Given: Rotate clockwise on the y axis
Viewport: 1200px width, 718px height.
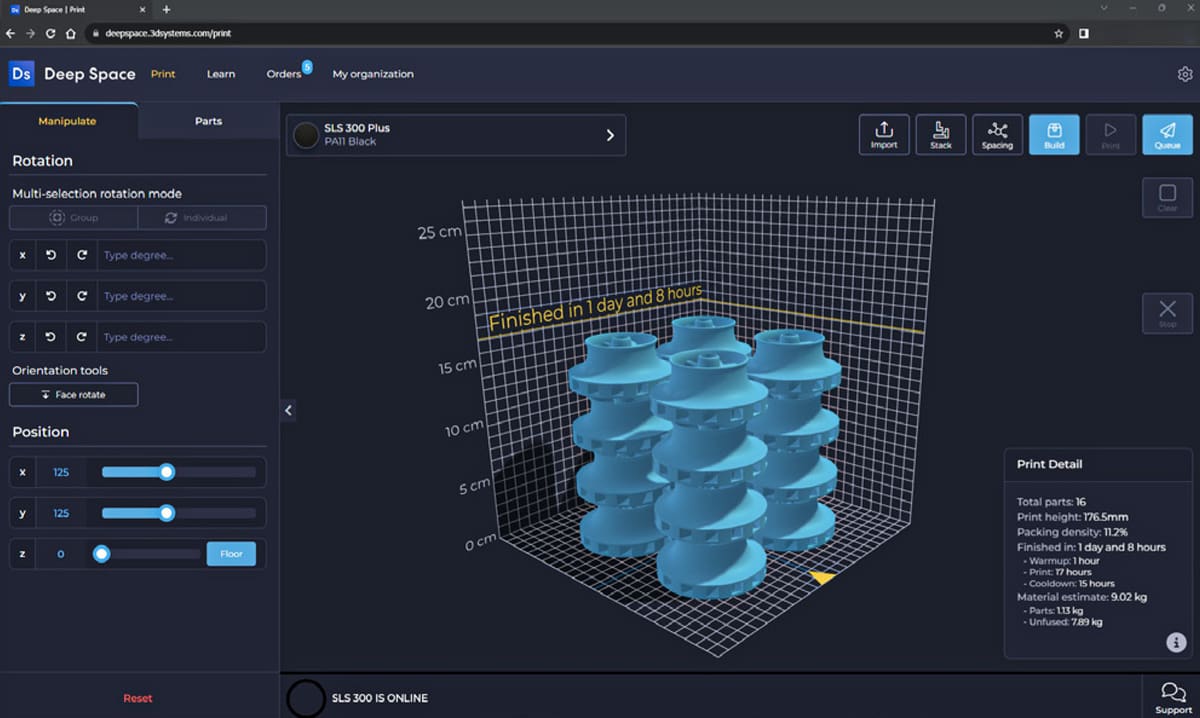Looking at the screenshot, I should [x=82, y=296].
